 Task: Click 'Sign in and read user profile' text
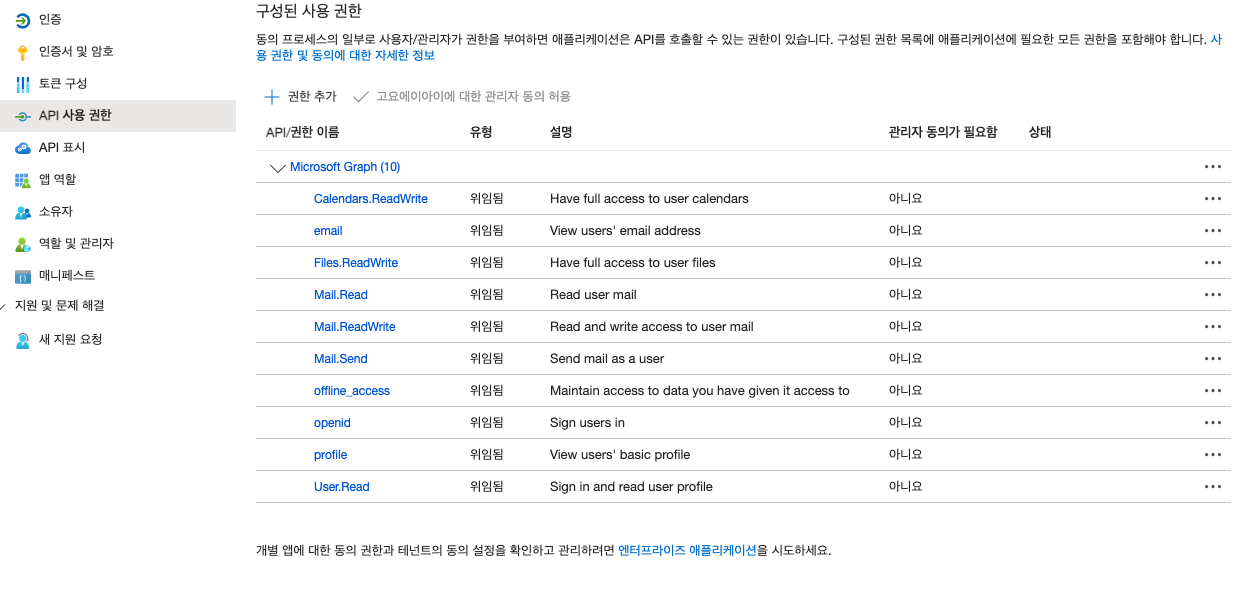click(x=631, y=487)
